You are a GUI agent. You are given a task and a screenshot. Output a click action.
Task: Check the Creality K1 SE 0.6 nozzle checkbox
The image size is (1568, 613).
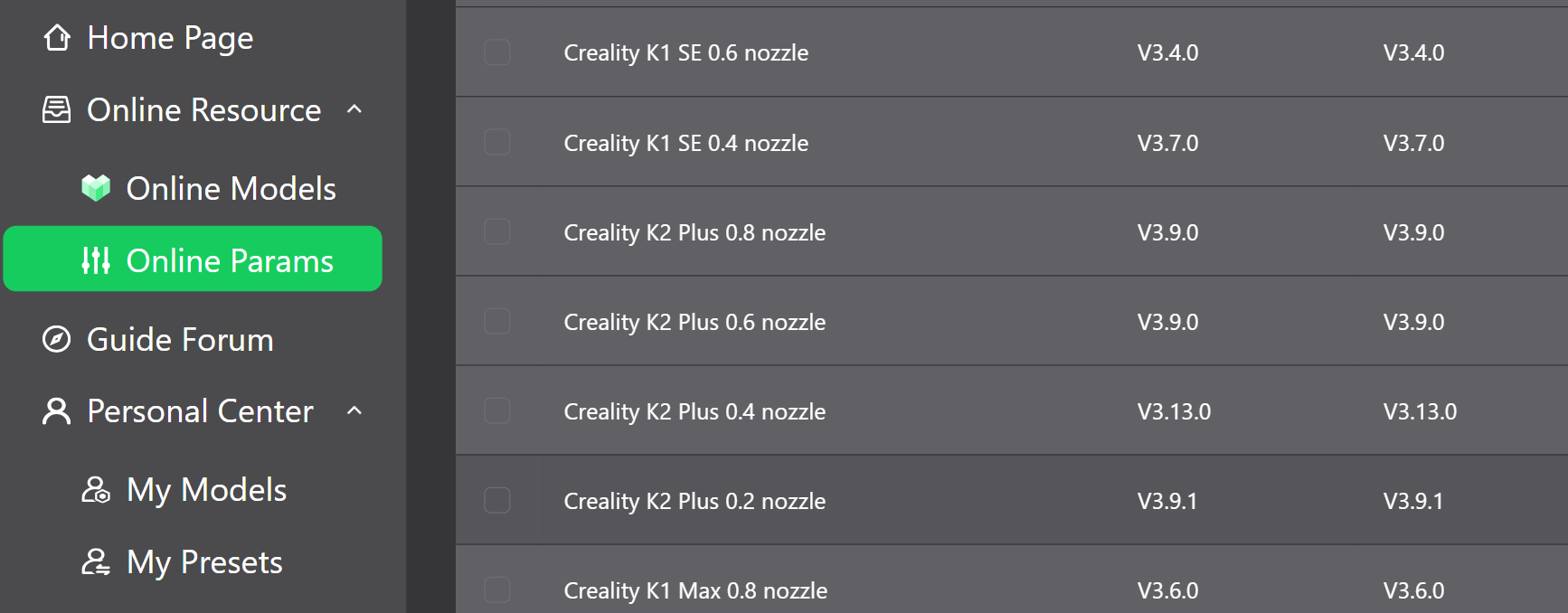pos(497,52)
